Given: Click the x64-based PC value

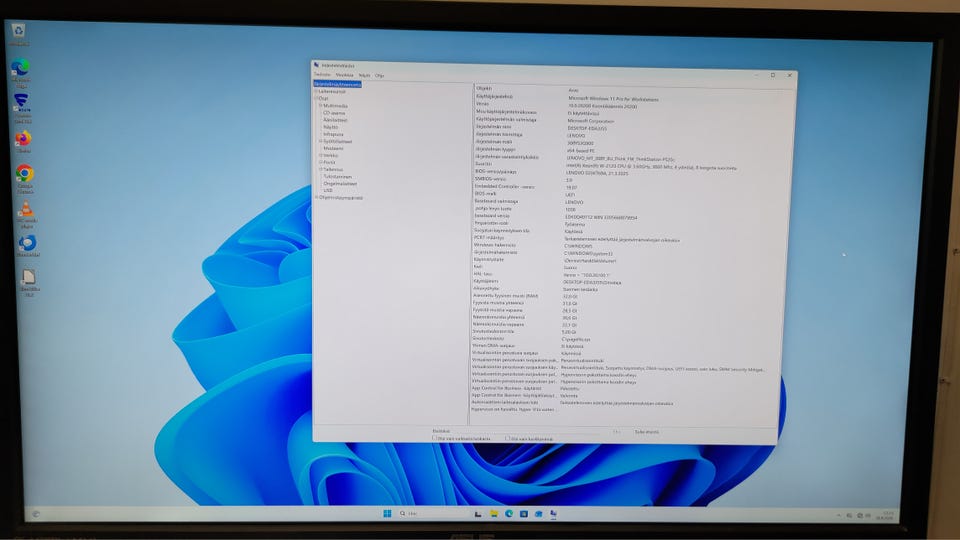Looking at the screenshot, I should coord(580,150).
